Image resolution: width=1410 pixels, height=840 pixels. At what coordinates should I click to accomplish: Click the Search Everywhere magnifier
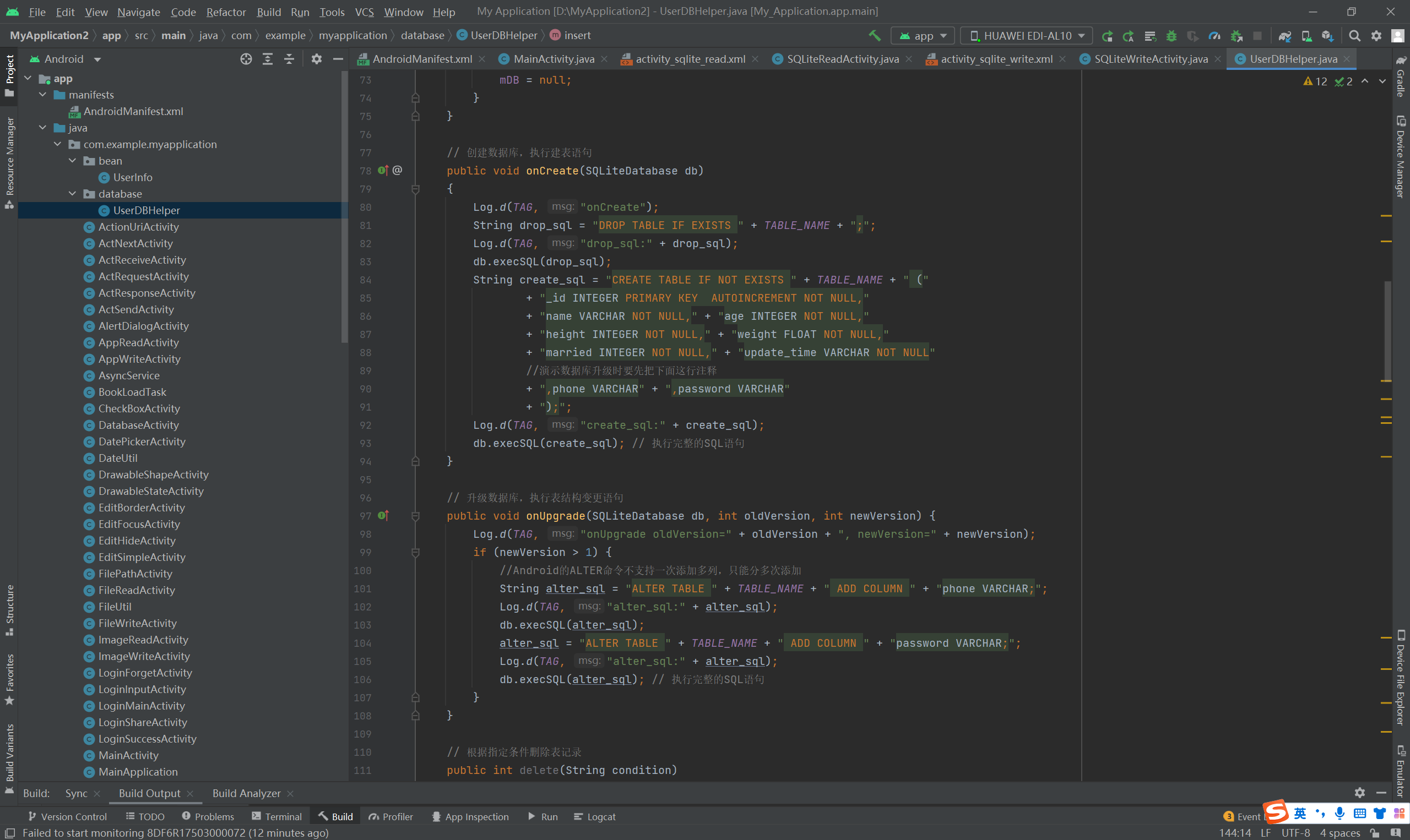(1354, 36)
